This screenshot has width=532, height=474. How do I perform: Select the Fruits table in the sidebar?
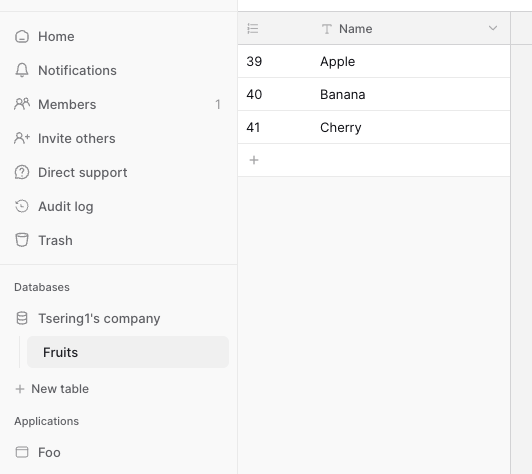pyautogui.click(x=128, y=352)
